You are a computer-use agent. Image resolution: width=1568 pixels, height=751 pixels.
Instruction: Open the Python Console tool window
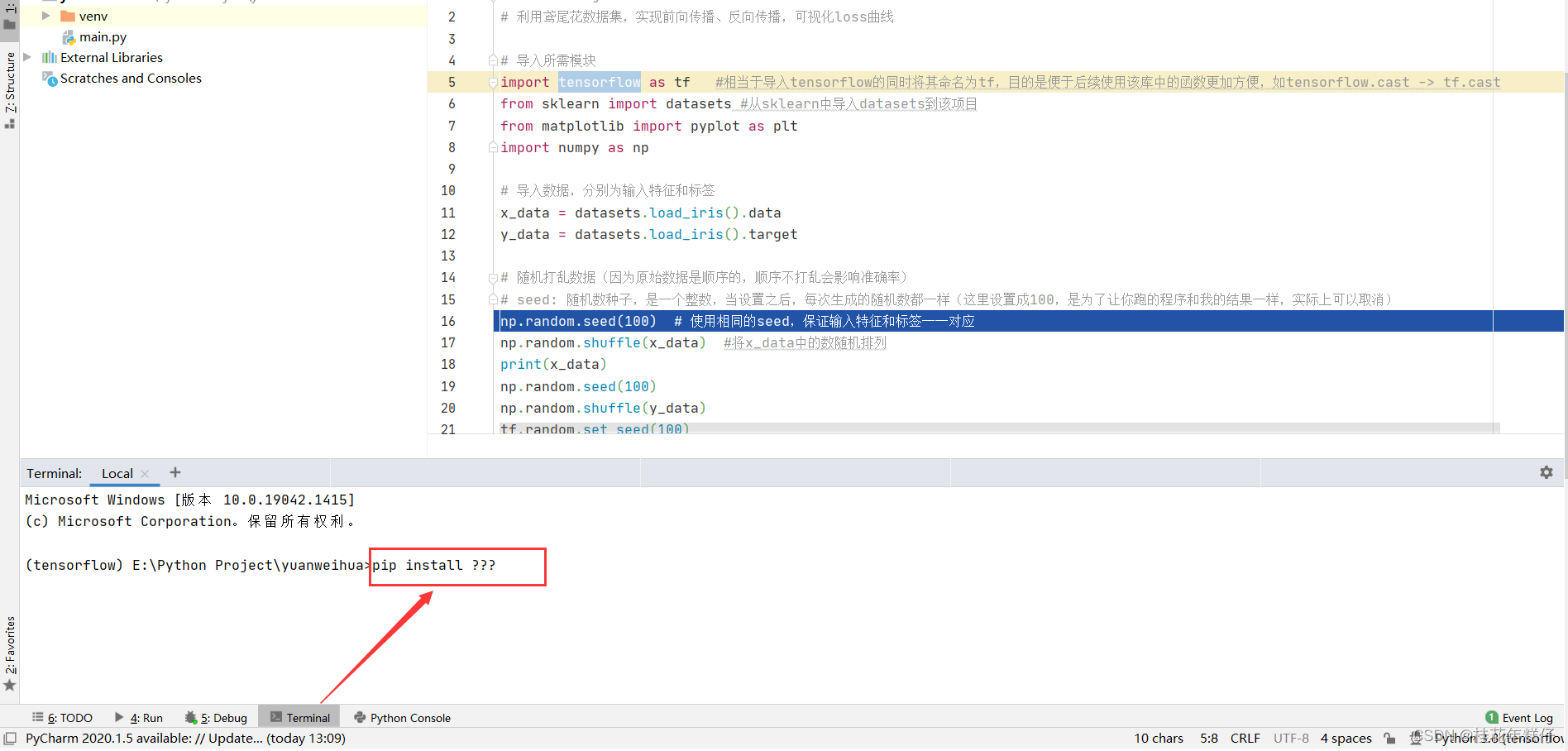tap(402, 717)
